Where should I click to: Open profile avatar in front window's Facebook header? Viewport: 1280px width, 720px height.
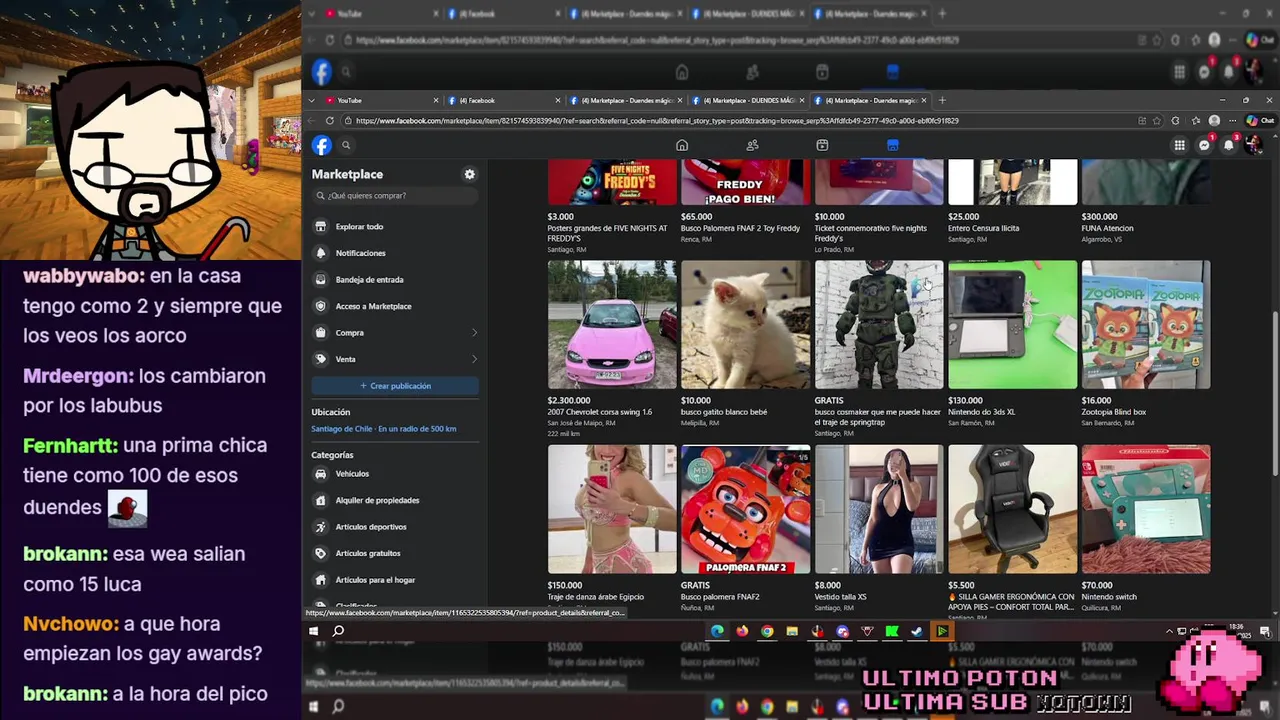pos(1254,146)
